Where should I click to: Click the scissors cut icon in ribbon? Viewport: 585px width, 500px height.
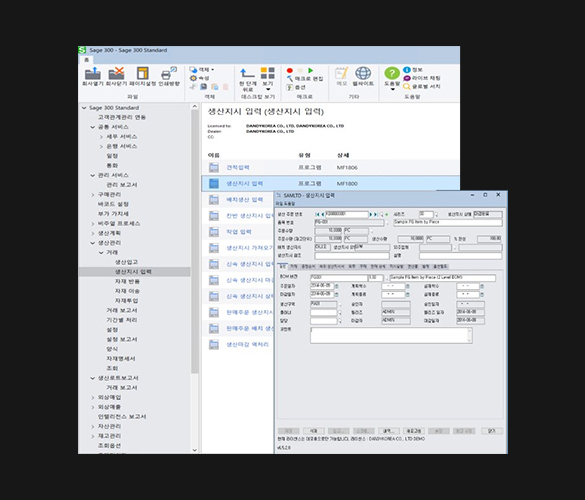[x=193, y=87]
